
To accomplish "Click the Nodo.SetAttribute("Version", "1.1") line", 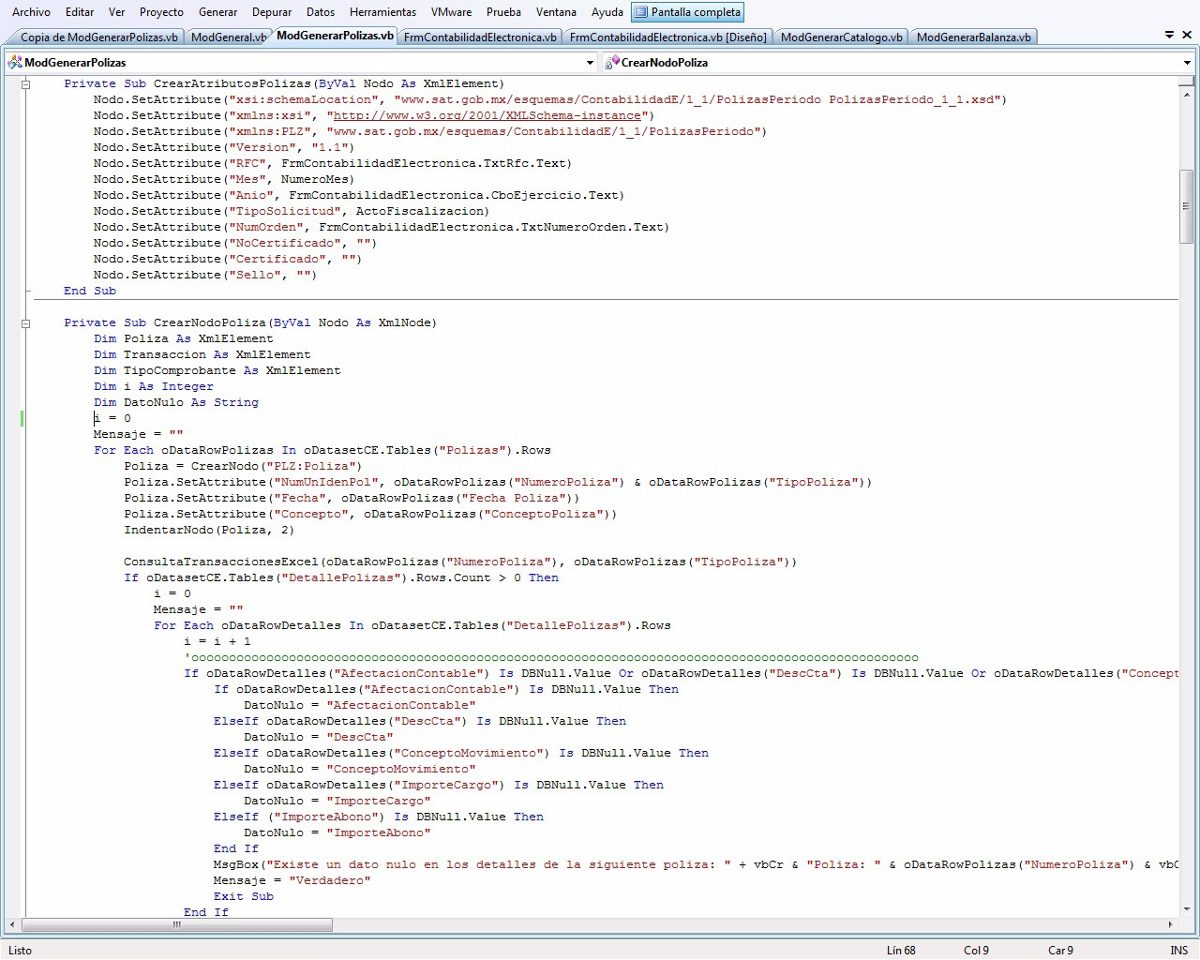I will click(x=224, y=147).
